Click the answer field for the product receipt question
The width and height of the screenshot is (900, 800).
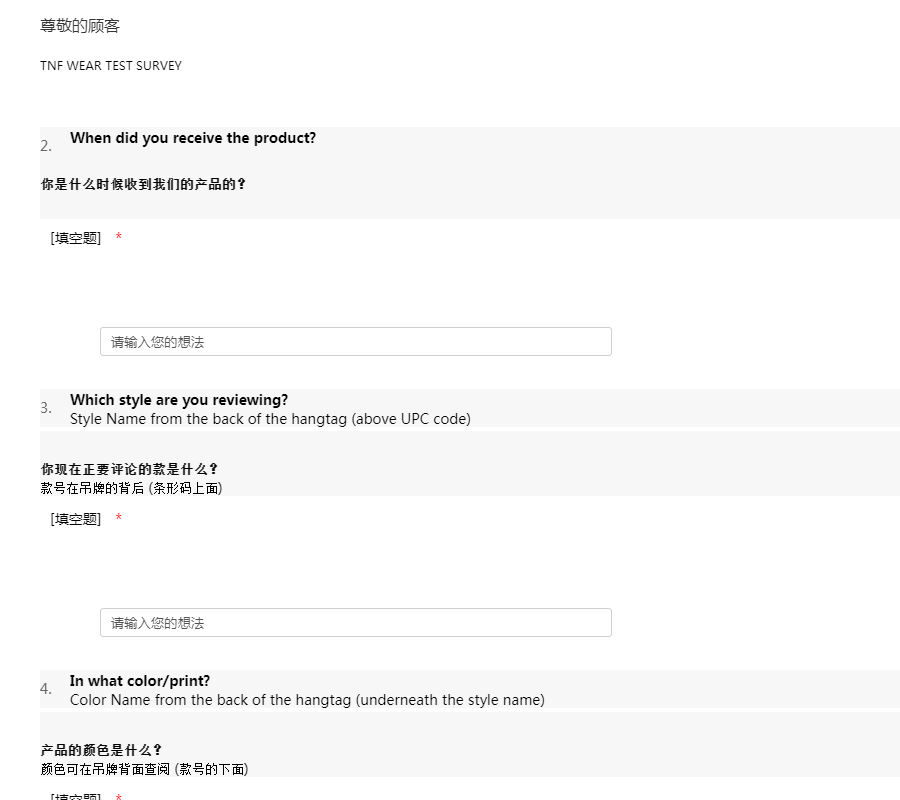coord(355,342)
